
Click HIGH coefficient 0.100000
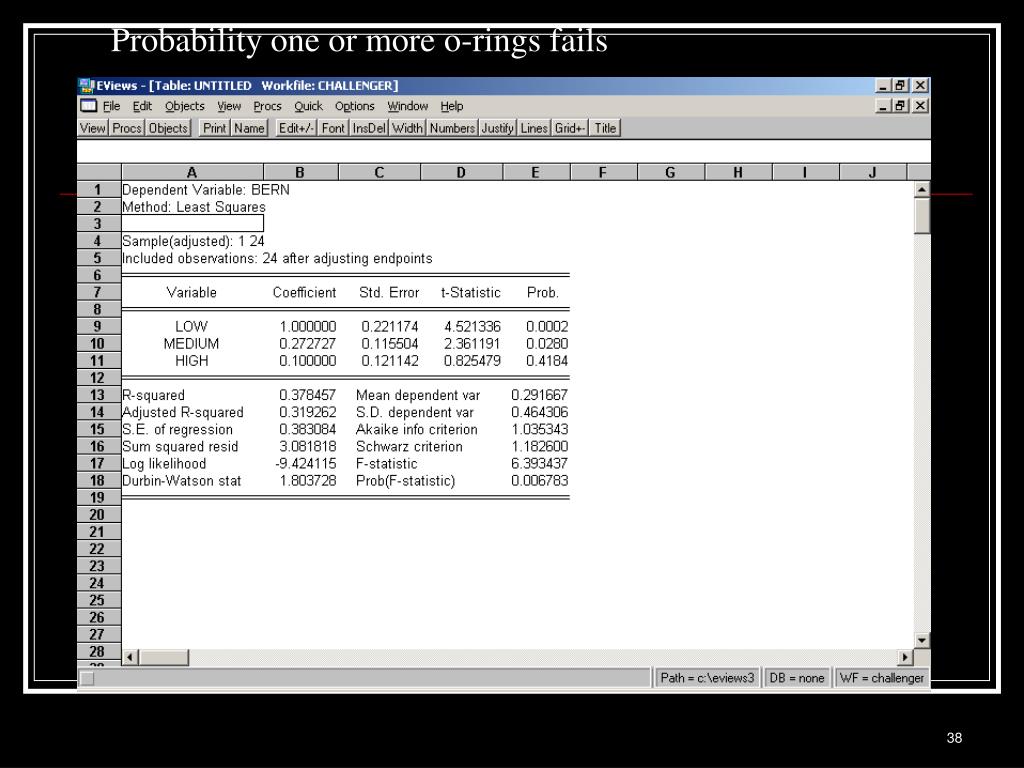tap(308, 360)
